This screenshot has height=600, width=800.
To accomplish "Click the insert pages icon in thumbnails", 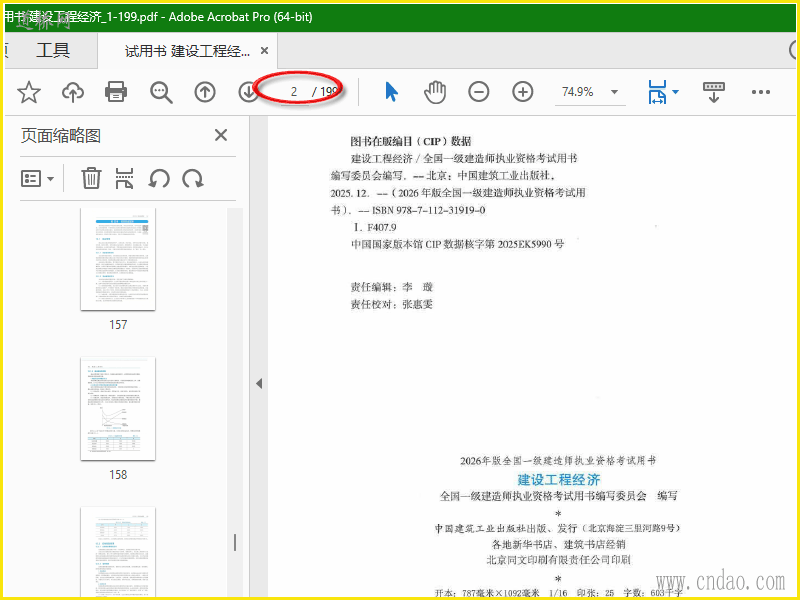I will (124, 179).
